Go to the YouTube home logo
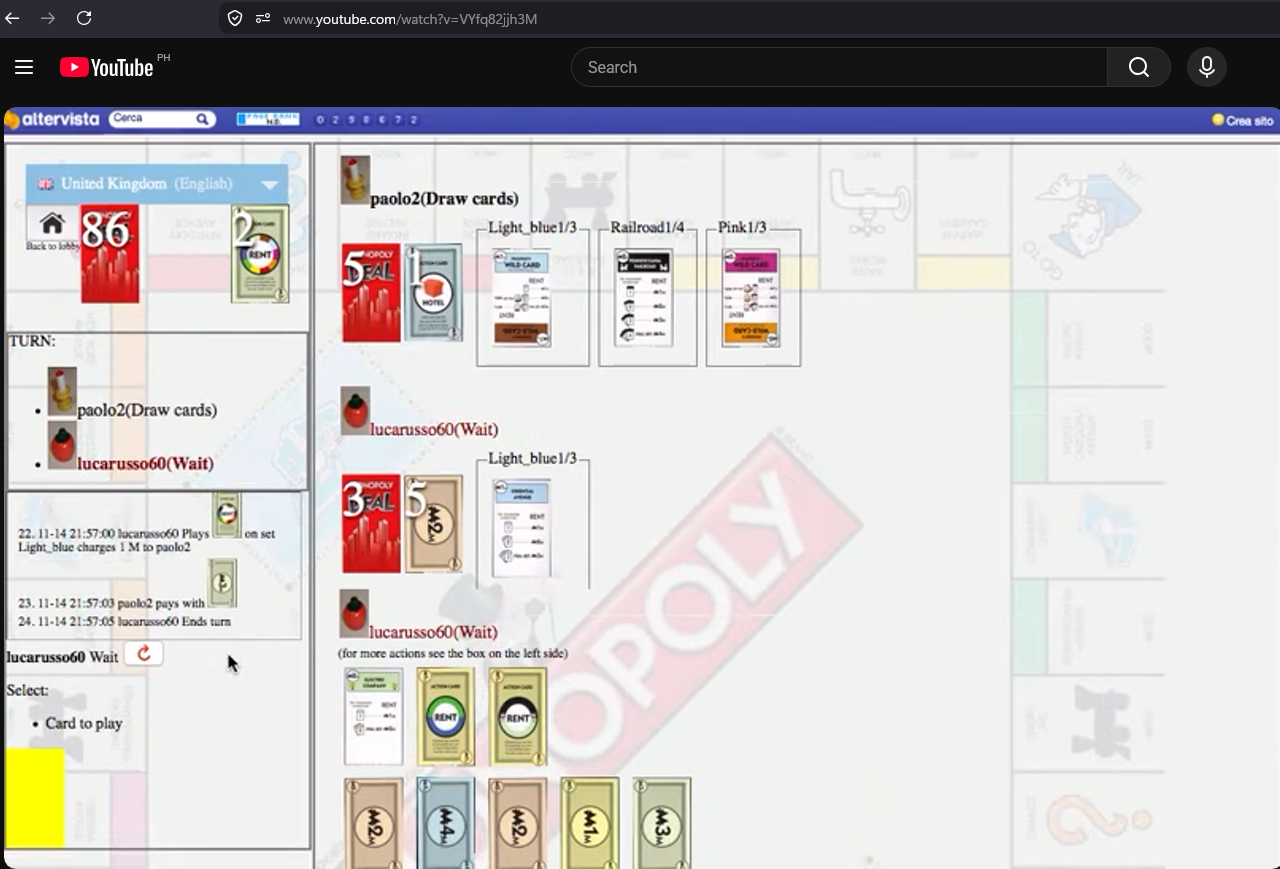1280x869 pixels. pyautogui.click(x=107, y=67)
